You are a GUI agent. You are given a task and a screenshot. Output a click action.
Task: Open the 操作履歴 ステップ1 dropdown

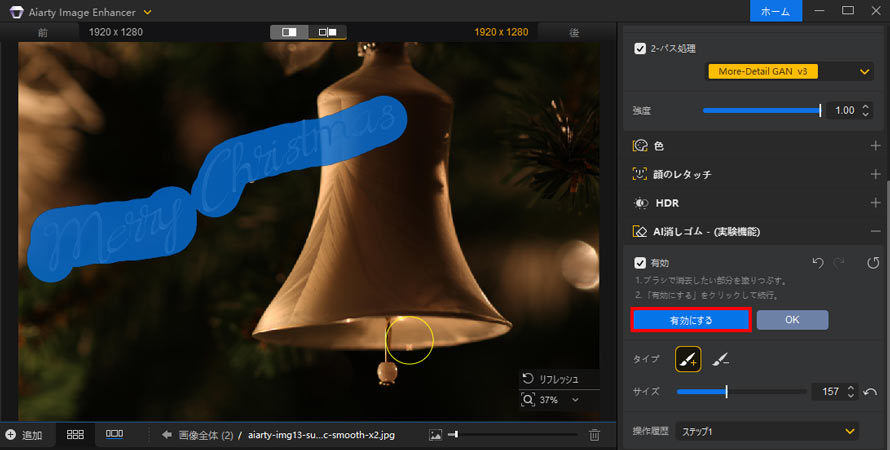(x=766, y=431)
